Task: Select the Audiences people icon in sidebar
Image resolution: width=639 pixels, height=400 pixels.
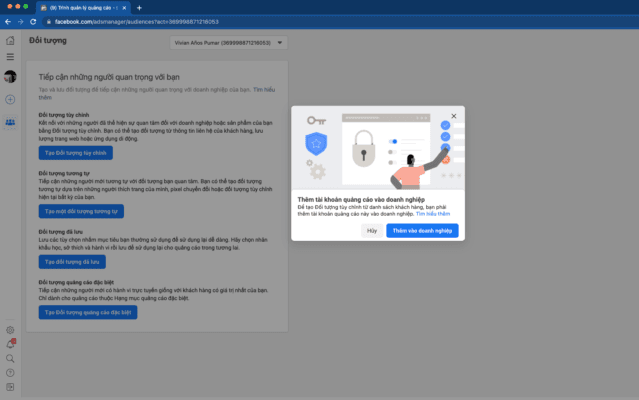Action: 10,122
